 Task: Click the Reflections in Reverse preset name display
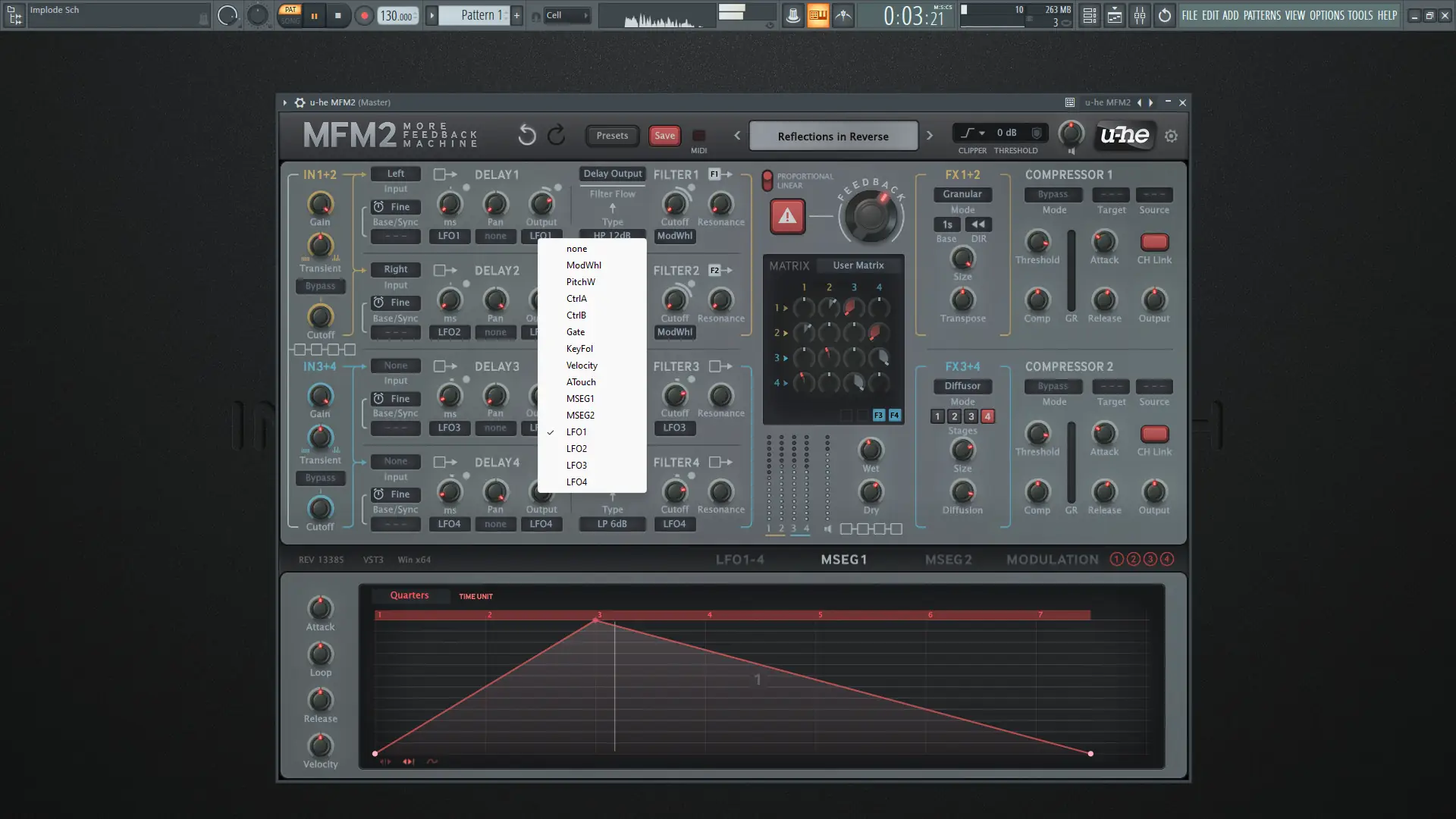(833, 136)
